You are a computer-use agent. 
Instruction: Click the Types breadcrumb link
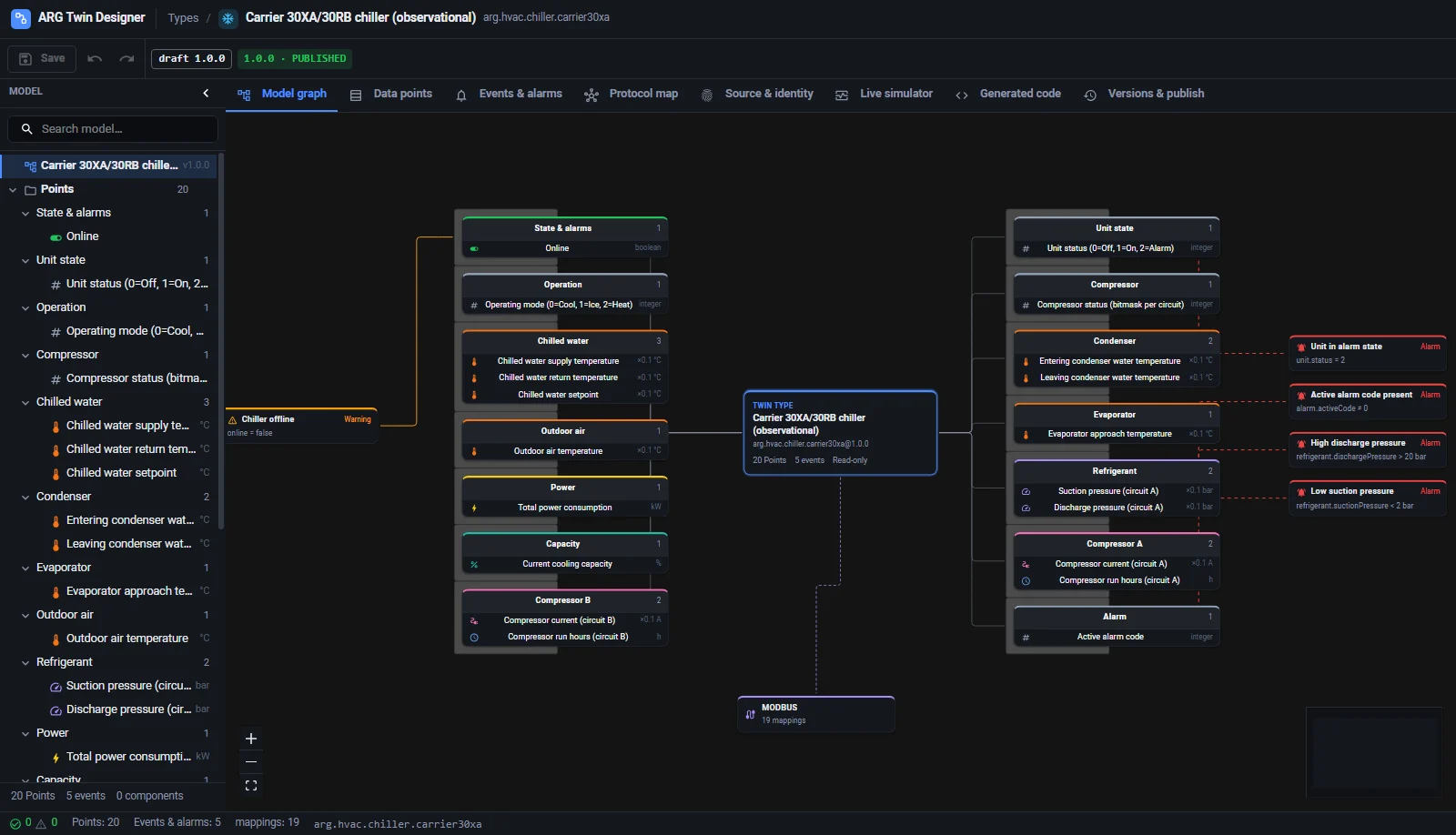(183, 18)
